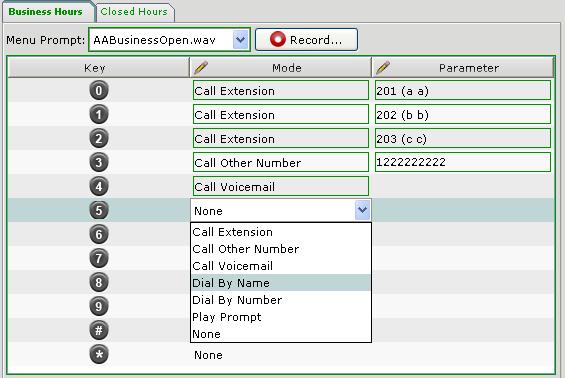The width and height of the screenshot is (565, 378).
Task: Edit key 3 mode Call Other Number field
Action: (281, 163)
